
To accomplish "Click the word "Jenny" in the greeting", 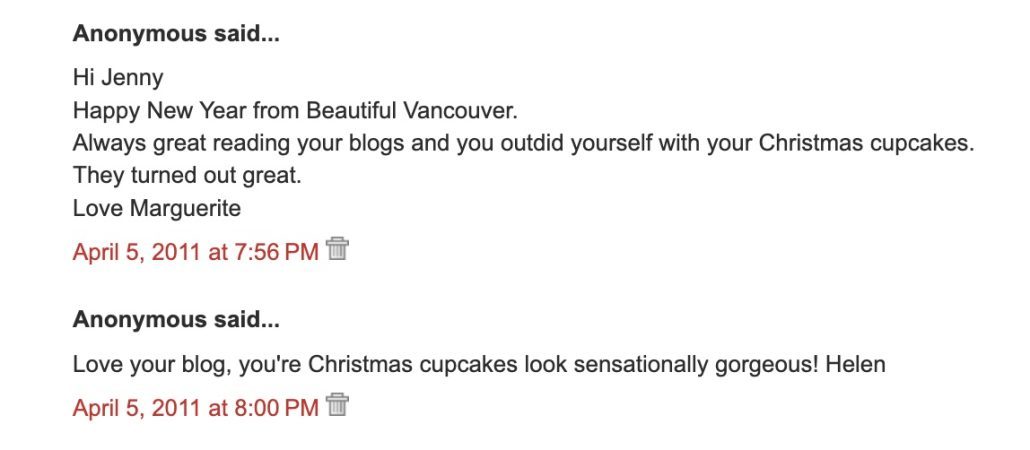I will pyautogui.click(x=138, y=76).
